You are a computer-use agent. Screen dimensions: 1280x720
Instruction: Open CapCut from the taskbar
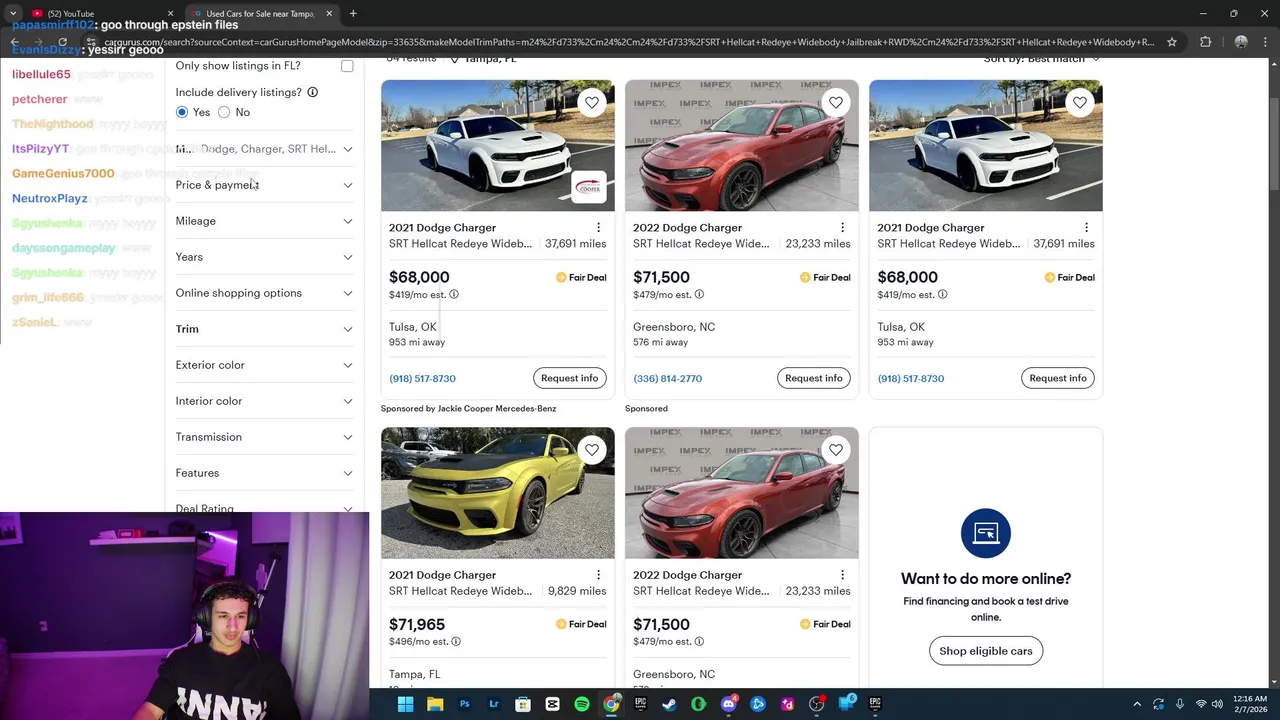click(552, 704)
